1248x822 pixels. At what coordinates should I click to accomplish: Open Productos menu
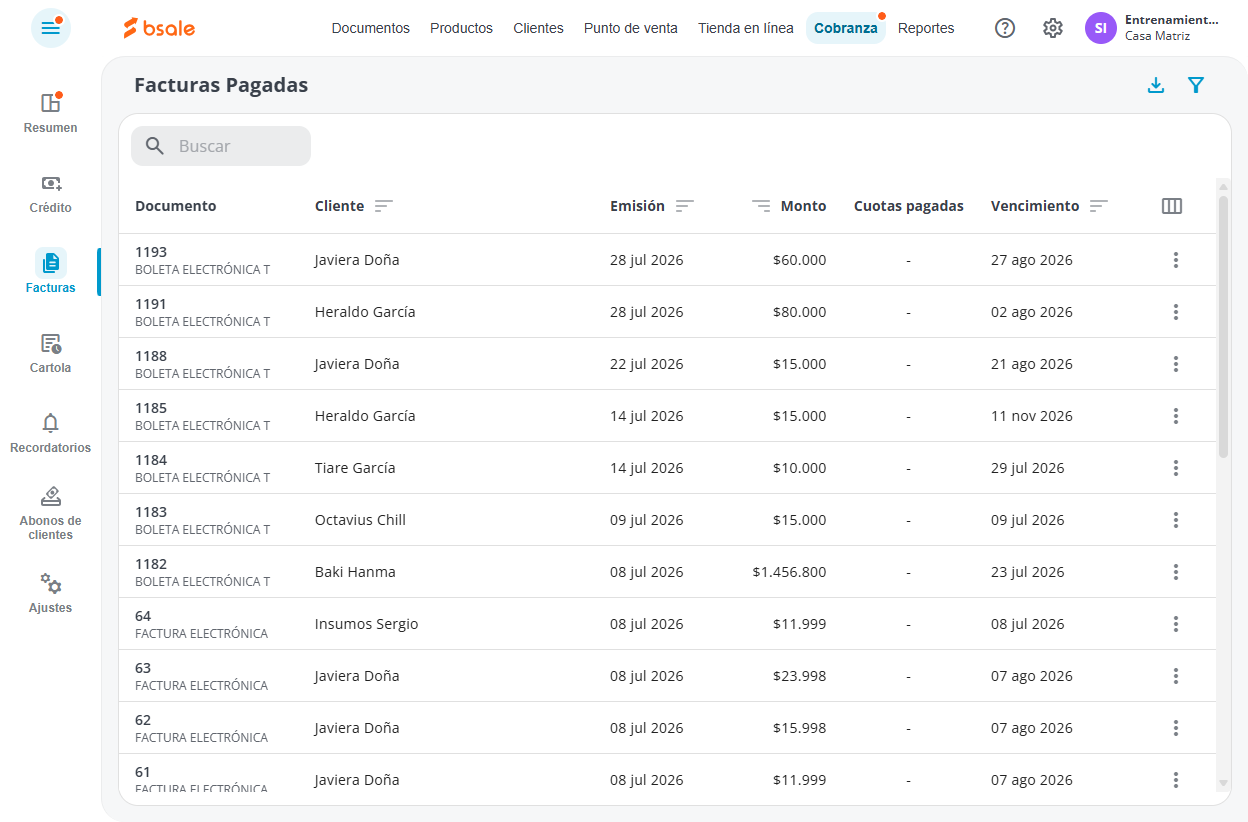461,28
